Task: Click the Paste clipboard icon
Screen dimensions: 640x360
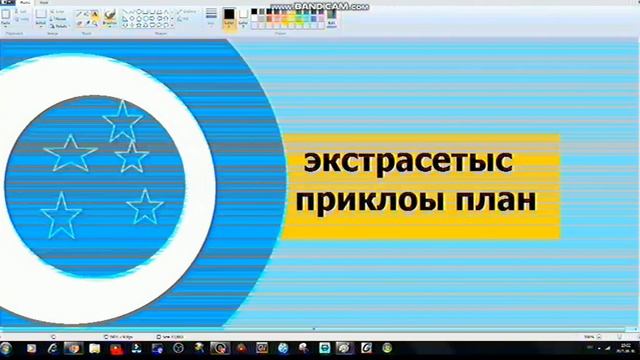Action: [x=5, y=14]
